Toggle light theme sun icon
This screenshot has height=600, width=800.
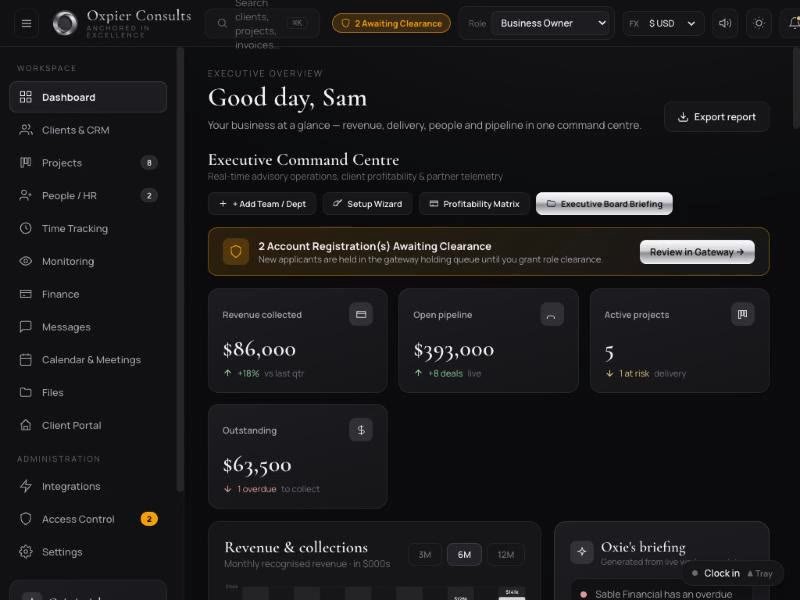click(x=759, y=23)
